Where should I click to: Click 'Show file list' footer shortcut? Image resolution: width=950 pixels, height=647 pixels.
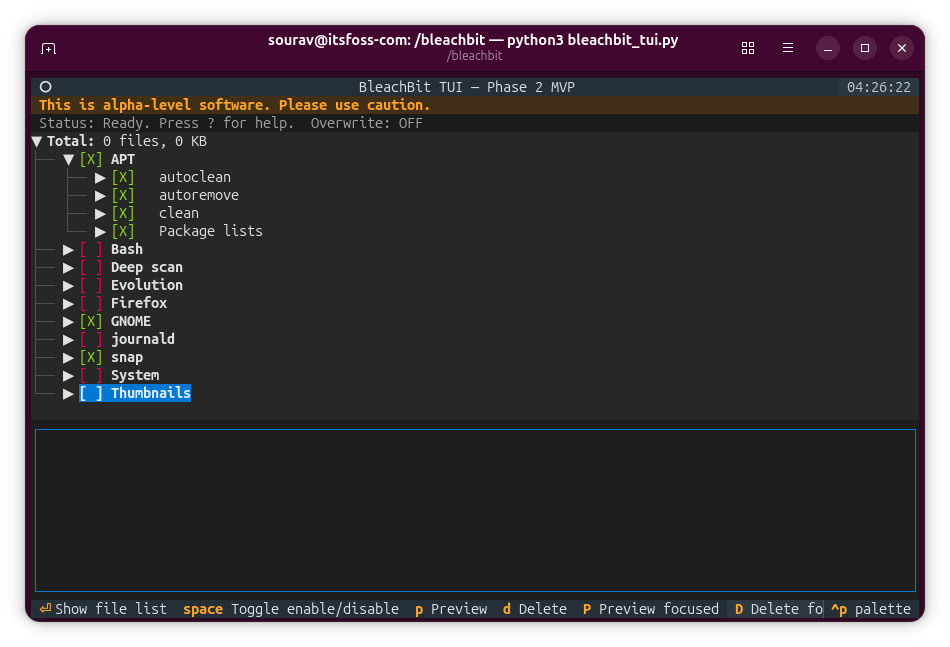click(x=103, y=609)
